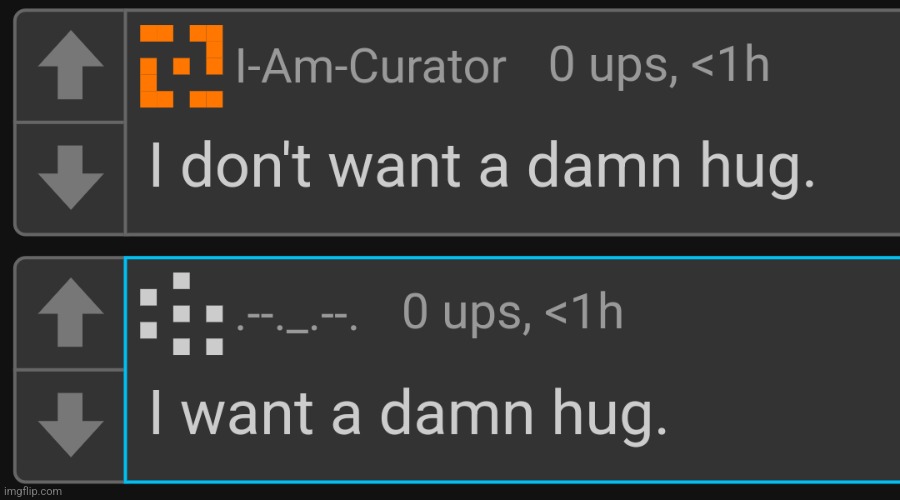This screenshot has height=500, width=900.
Task: Upvote the I-Am-Curator comment
Action: click(71, 65)
